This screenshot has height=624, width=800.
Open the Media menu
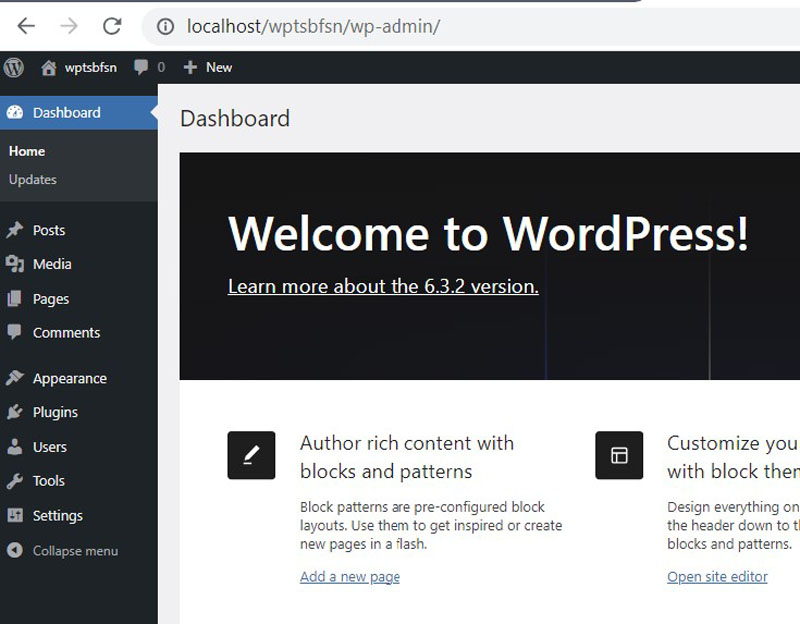point(52,264)
